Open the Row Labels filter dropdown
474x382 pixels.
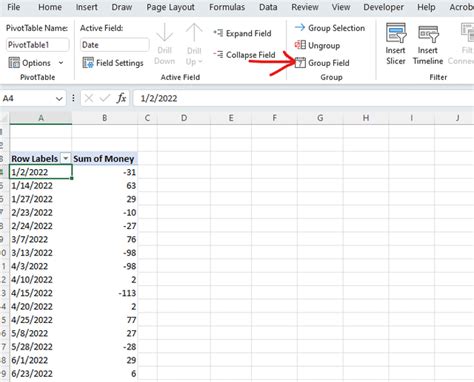click(66, 159)
